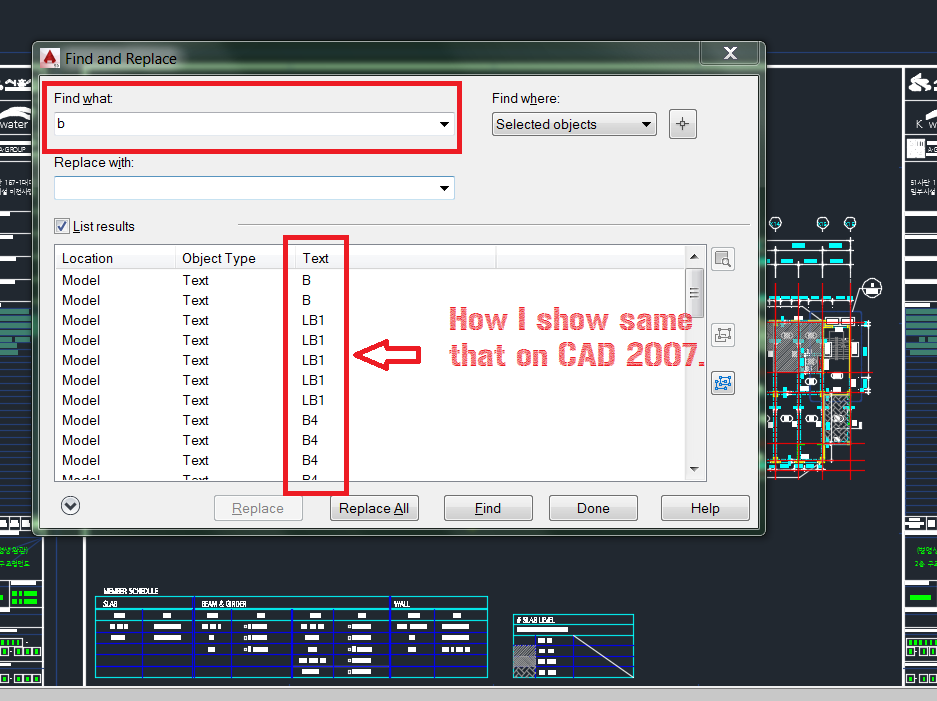Click the results list scrollbar down arrow
Image resolution: width=937 pixels, height=701 pixels.
[693, 471]
